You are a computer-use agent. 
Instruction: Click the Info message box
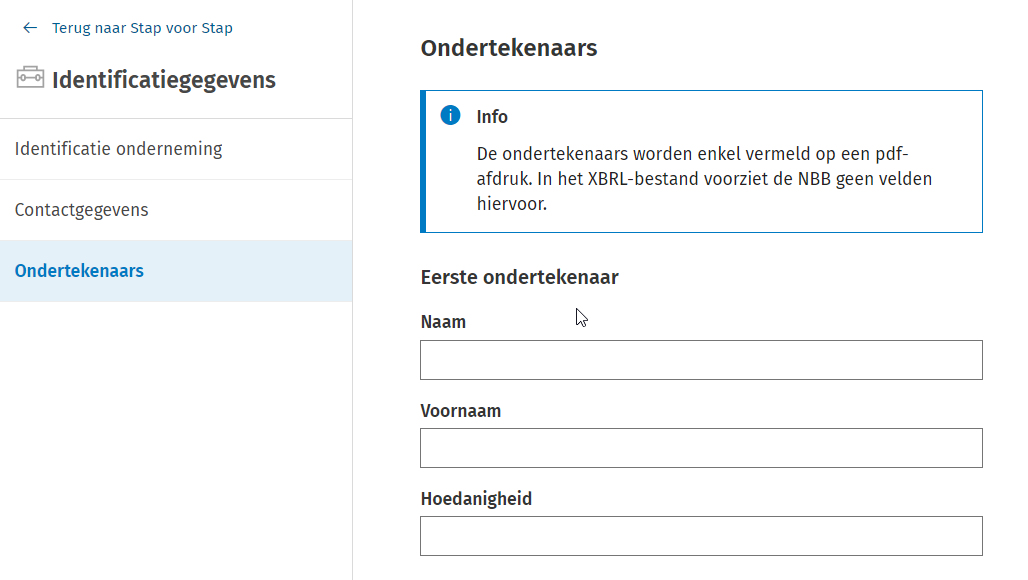coord(700,160)
